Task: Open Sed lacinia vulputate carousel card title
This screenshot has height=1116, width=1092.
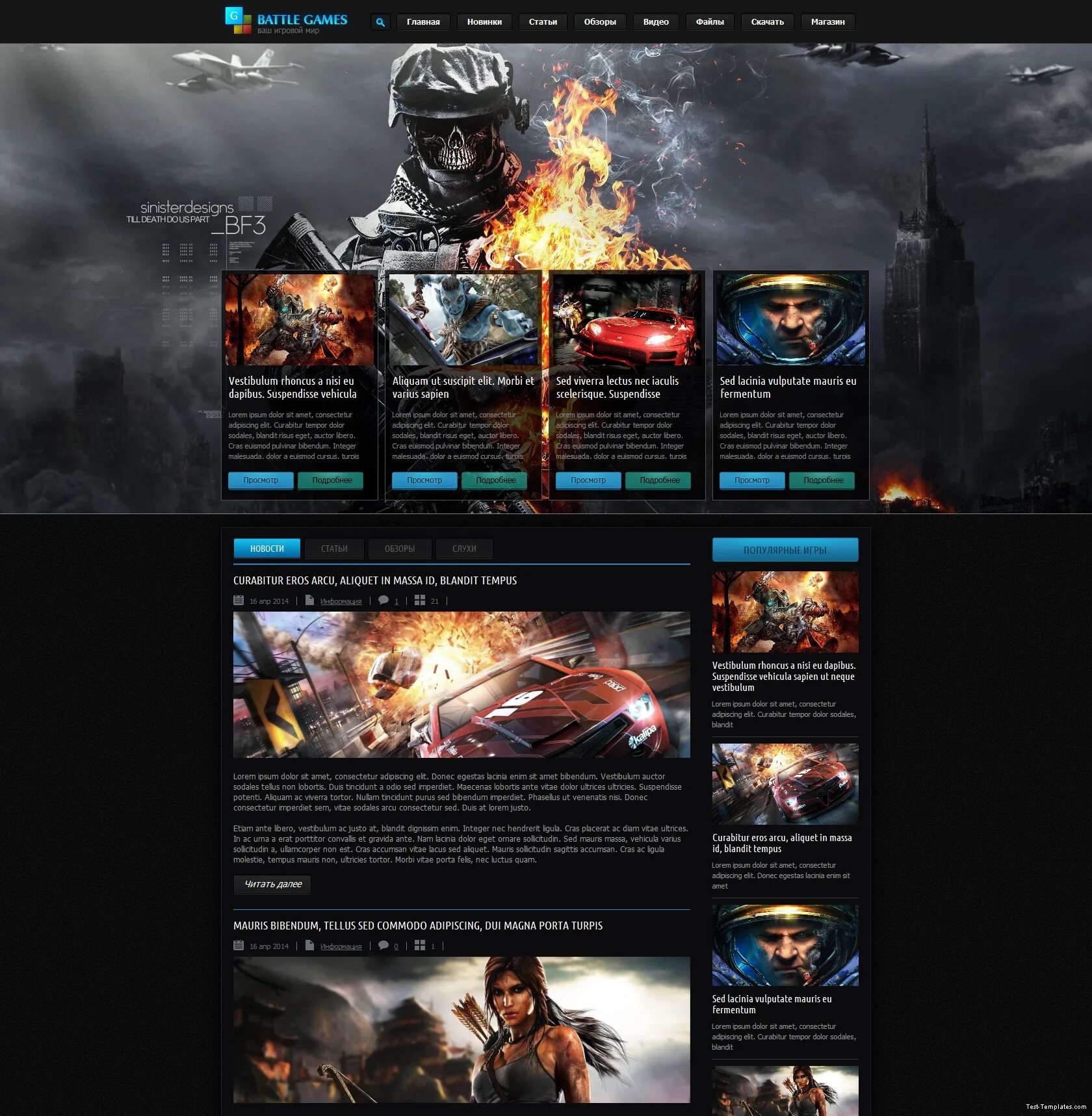Action: coord(788,387)
